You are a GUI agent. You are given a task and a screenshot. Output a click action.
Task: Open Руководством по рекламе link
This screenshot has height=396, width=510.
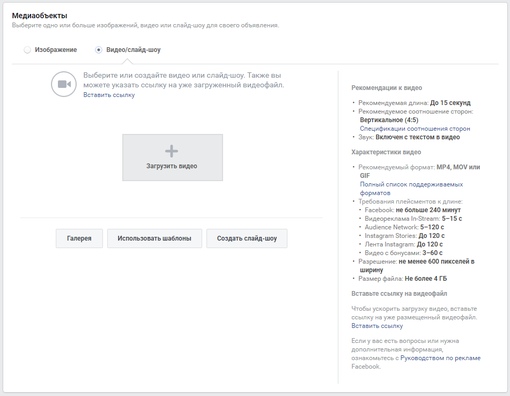coord(440,358)
